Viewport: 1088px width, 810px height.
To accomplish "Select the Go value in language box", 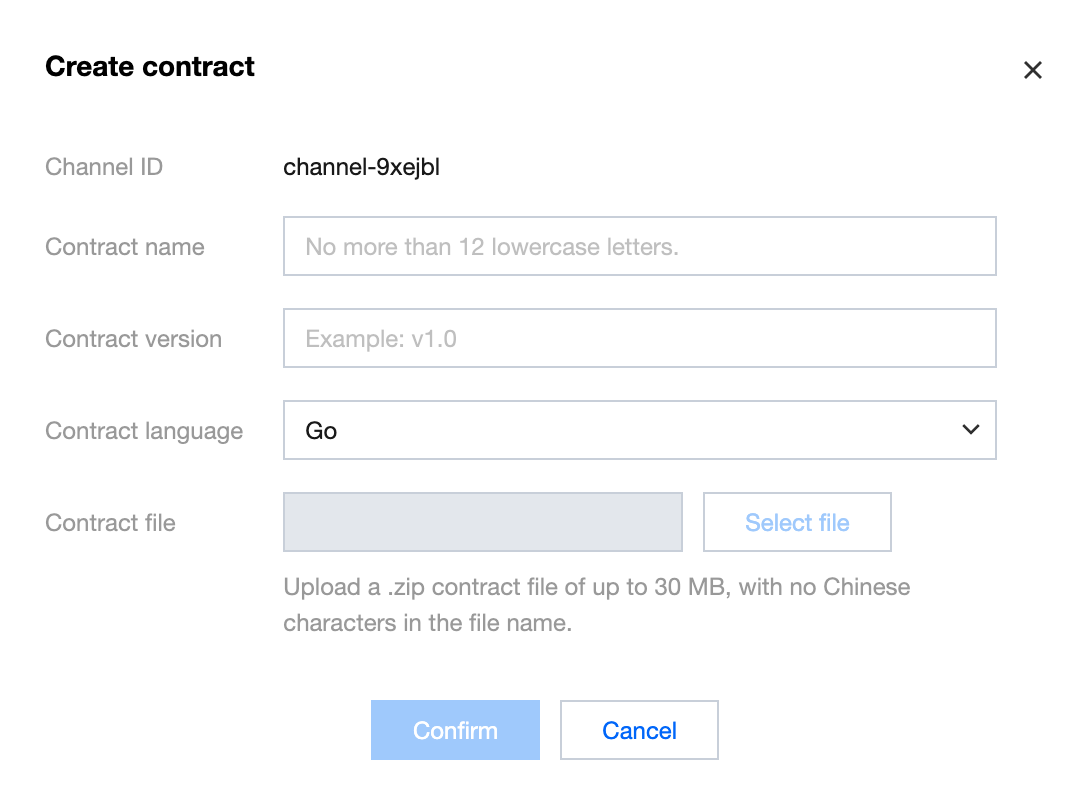I will pyautogui.click(x=322, y=431).
